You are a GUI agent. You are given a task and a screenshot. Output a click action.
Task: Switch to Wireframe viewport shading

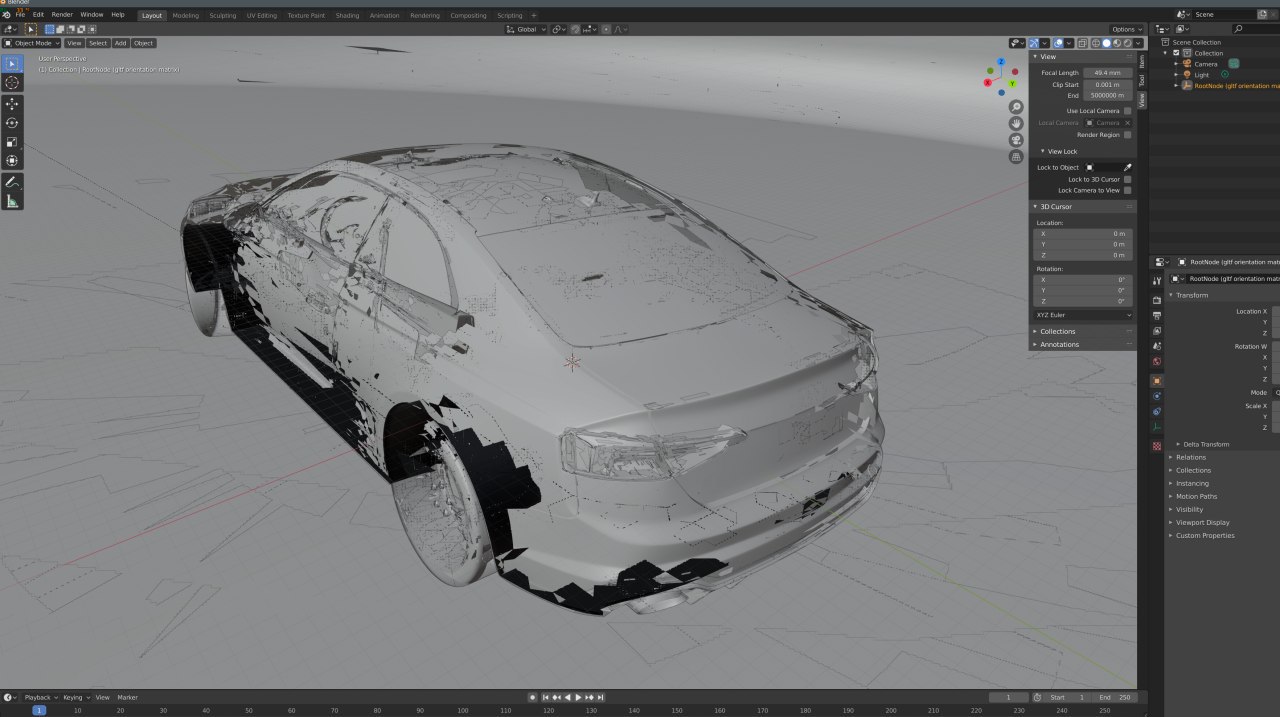(1096, 43)
